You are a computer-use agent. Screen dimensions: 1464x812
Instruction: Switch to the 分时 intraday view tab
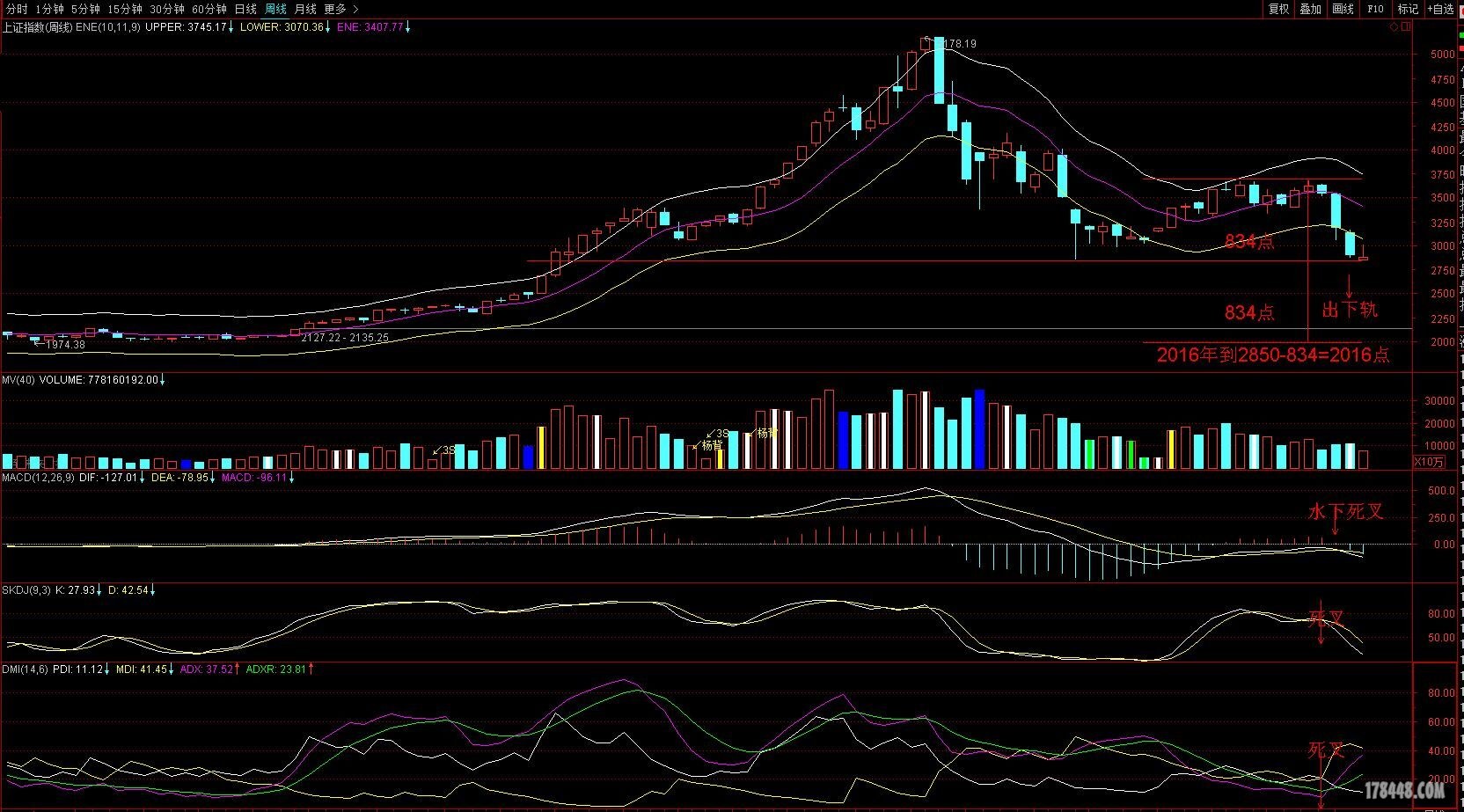click(x=17, y=9)
